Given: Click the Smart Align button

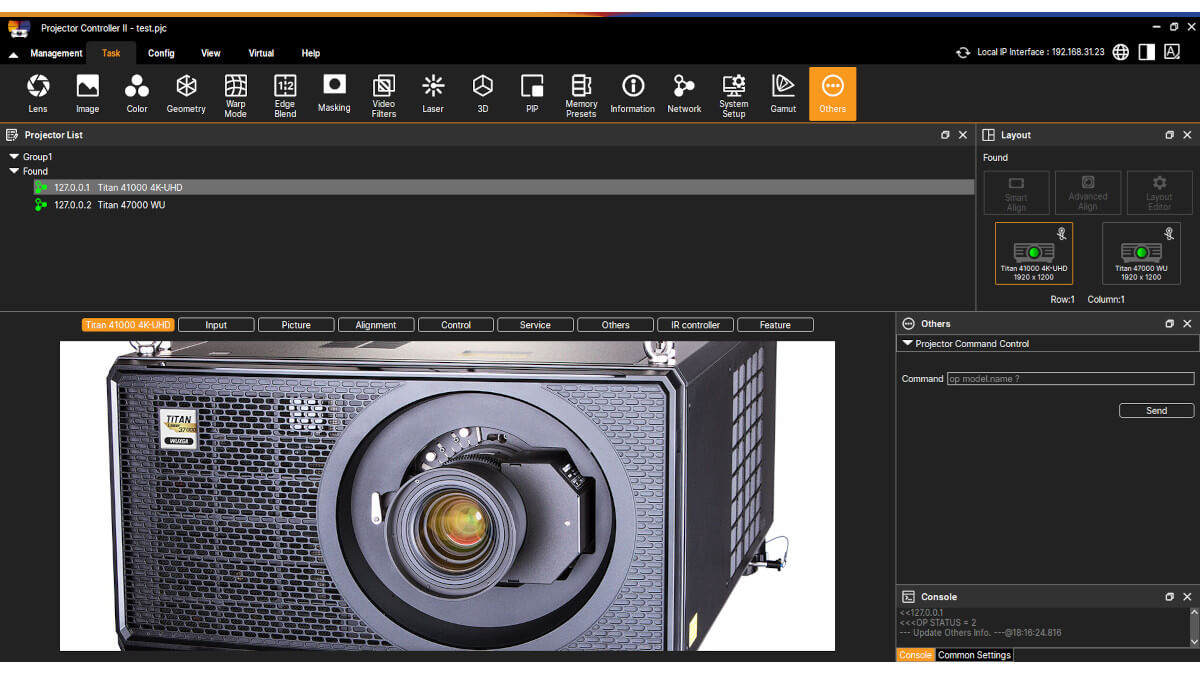Looking at the screenshot, I should click(1016, 193).
